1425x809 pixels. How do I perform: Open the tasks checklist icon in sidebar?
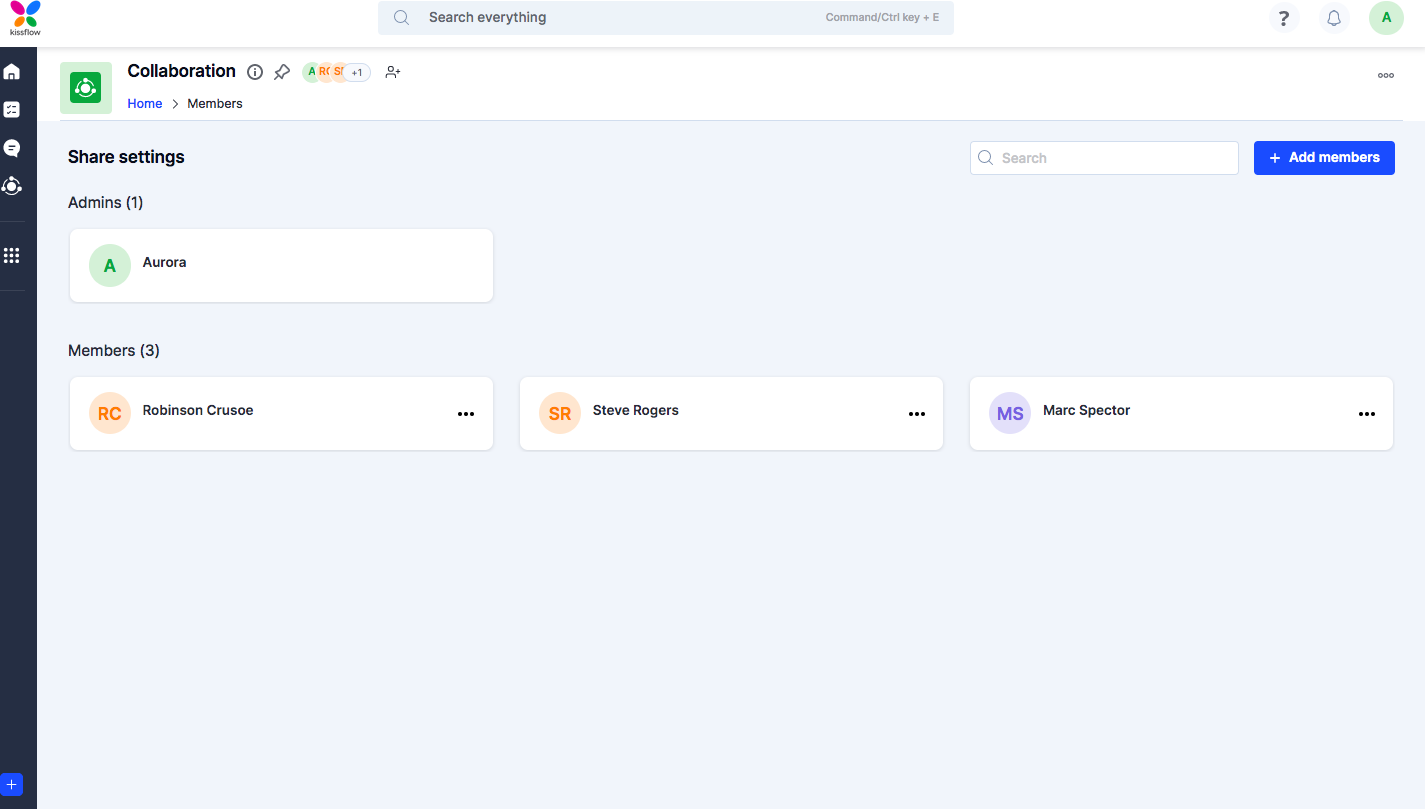pos(12,110)
